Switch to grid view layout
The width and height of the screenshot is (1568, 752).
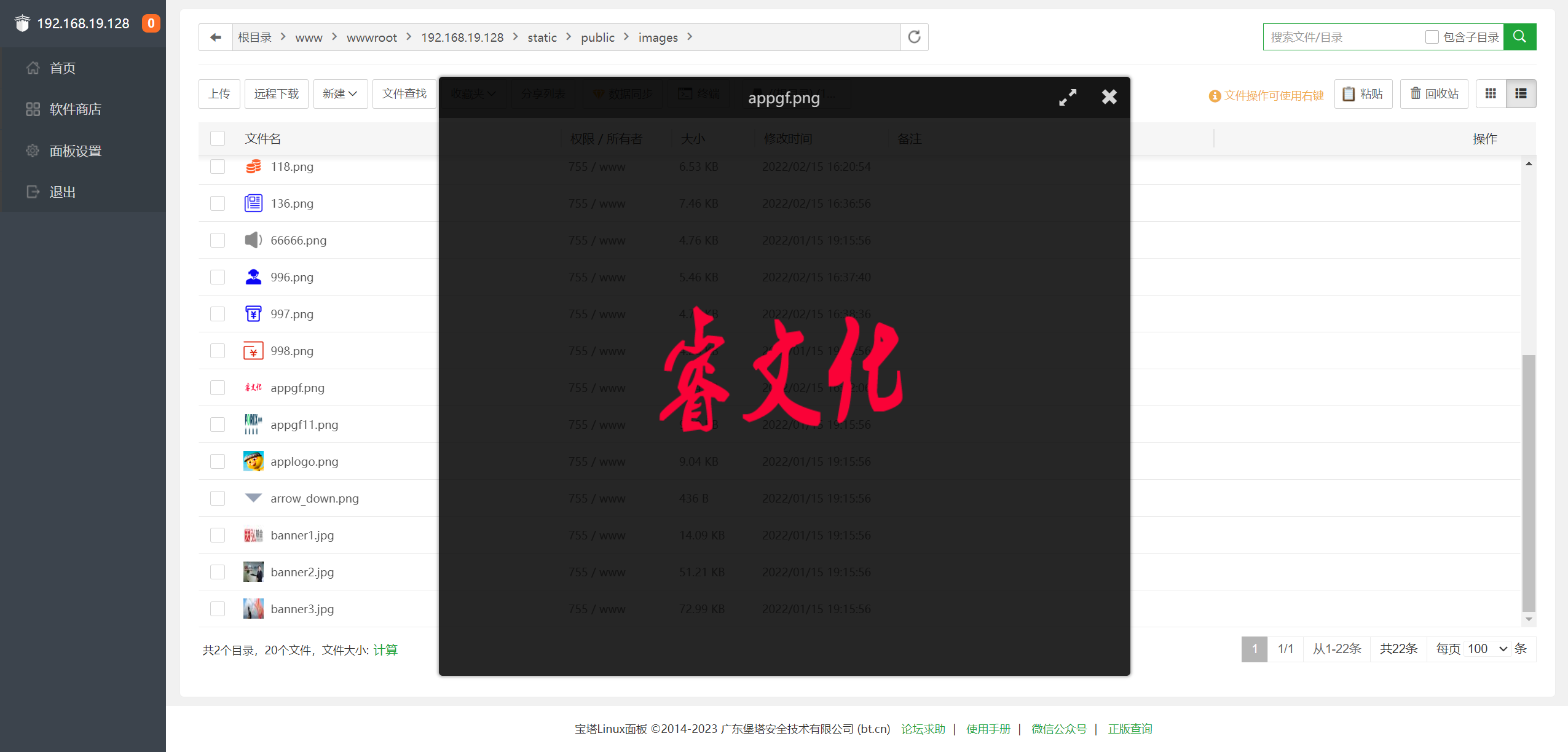[1491, 93]
